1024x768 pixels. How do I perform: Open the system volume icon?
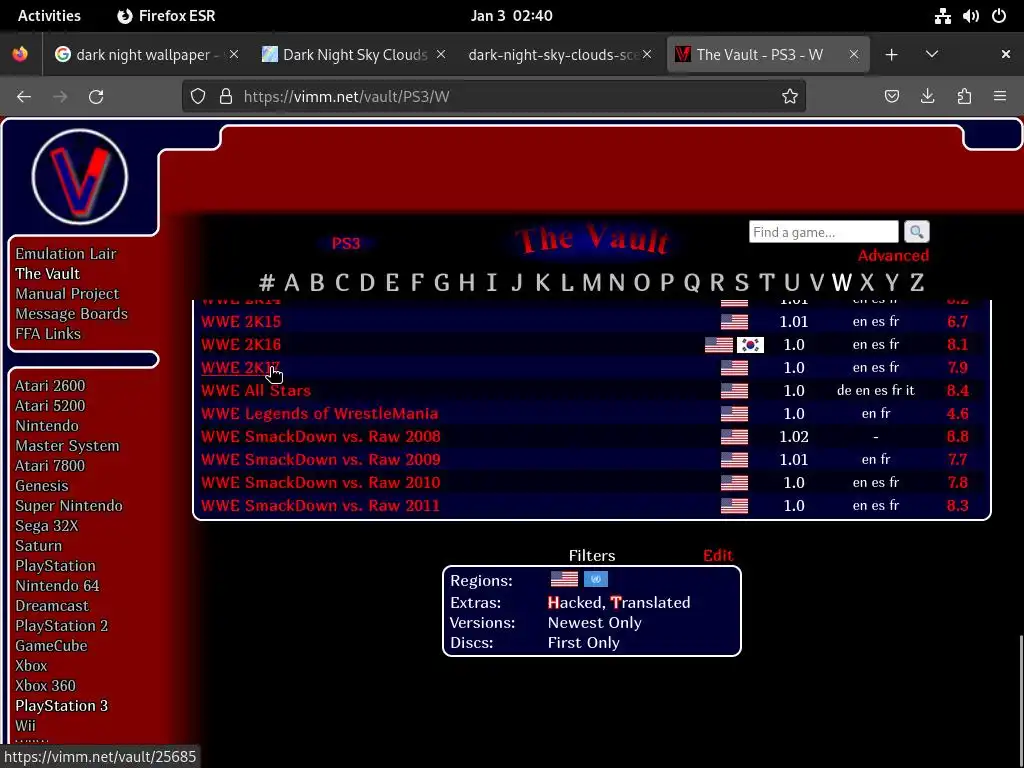[x=970, y=16]
